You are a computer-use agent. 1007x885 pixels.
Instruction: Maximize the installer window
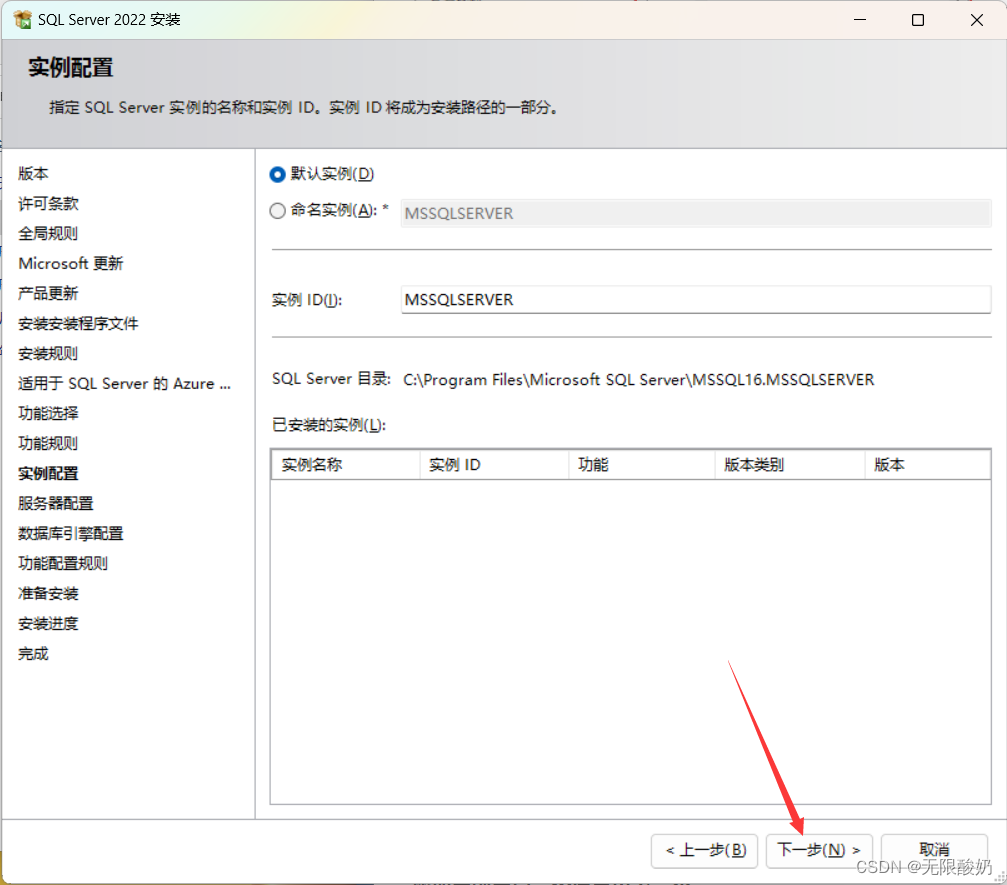918,20
